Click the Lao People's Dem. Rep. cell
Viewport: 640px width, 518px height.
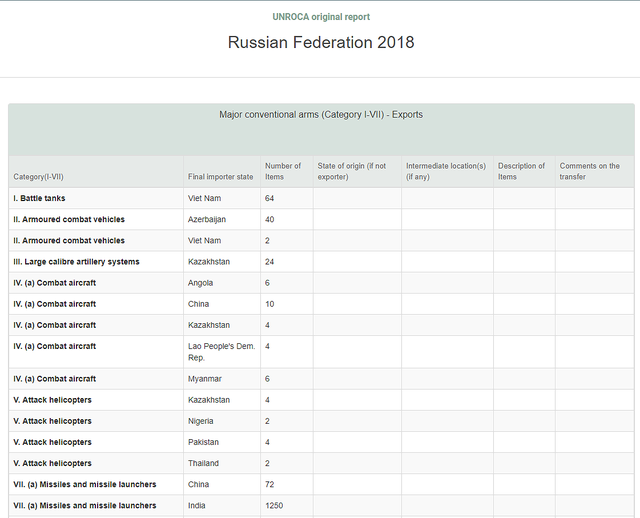point(222,352)
